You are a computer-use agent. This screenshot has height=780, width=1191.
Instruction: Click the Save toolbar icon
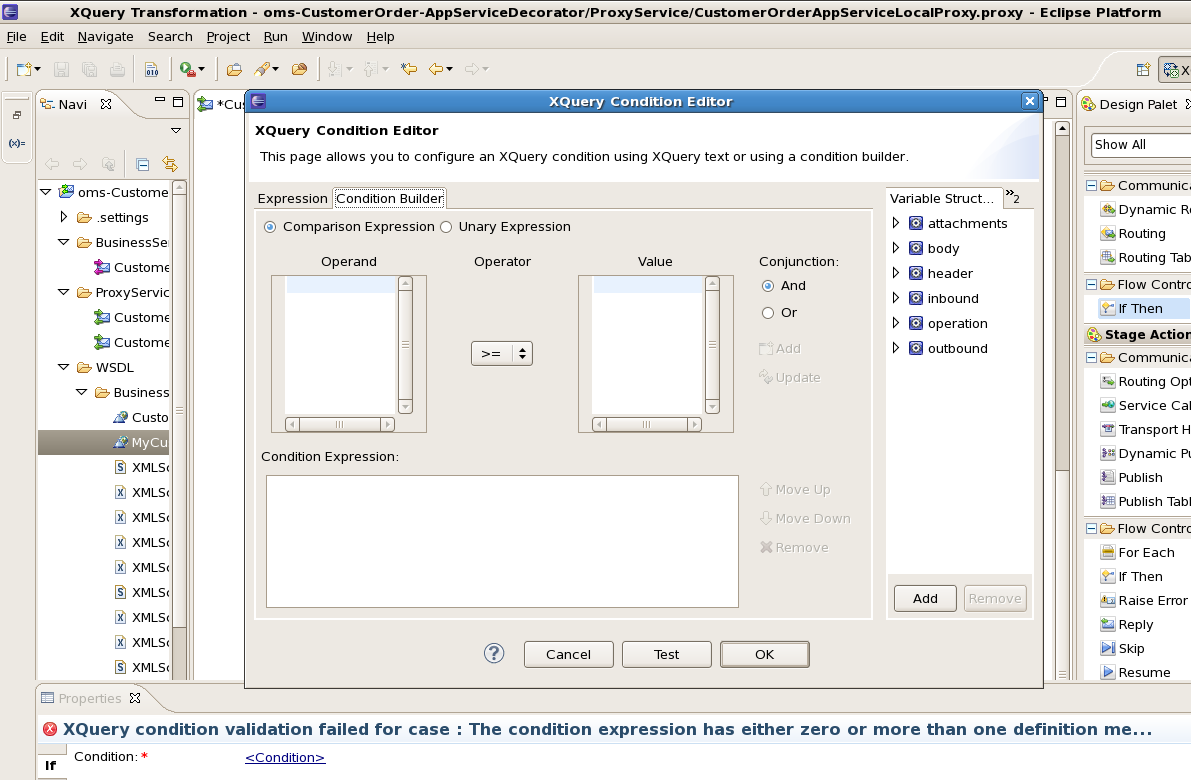(x=62, y=69)
